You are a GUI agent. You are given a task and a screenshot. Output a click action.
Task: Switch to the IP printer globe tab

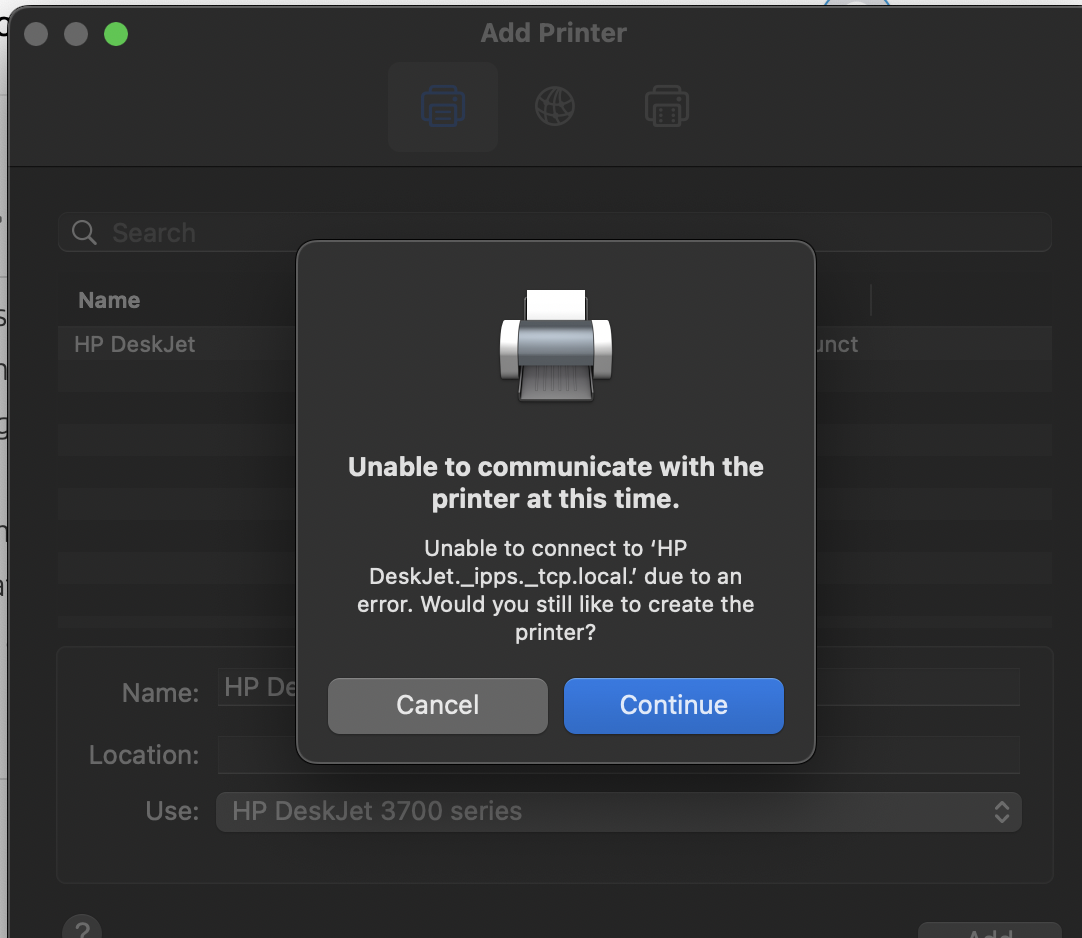tap(555, 106)
